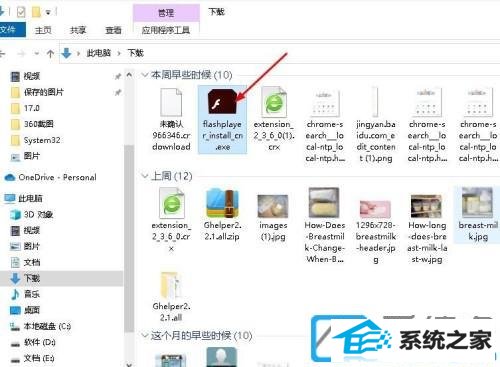500x367 pixels.
Task: Open the 共享 ribbon tab
Action: 78,30
